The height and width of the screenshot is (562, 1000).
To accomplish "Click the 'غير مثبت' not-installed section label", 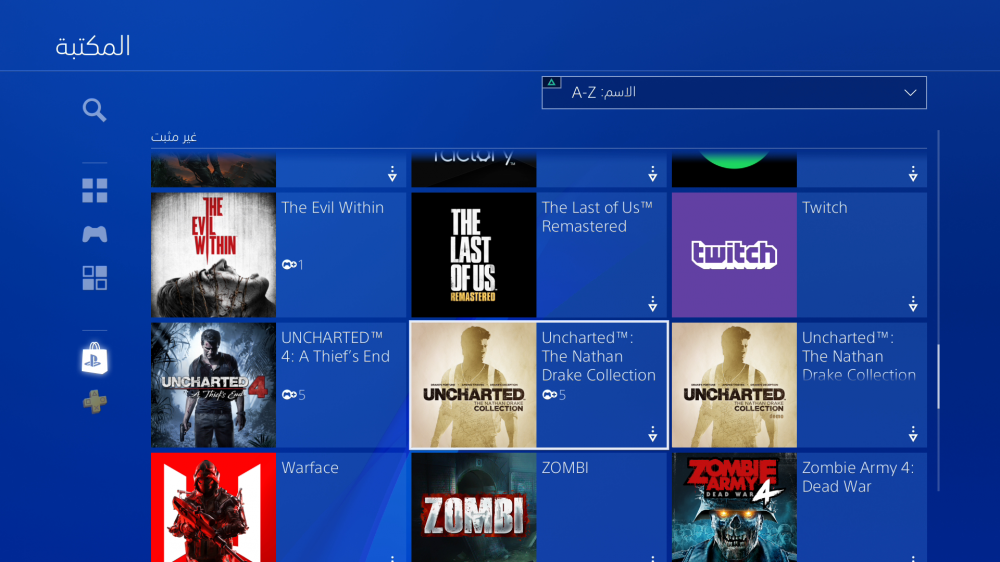I will pos(173,137).
